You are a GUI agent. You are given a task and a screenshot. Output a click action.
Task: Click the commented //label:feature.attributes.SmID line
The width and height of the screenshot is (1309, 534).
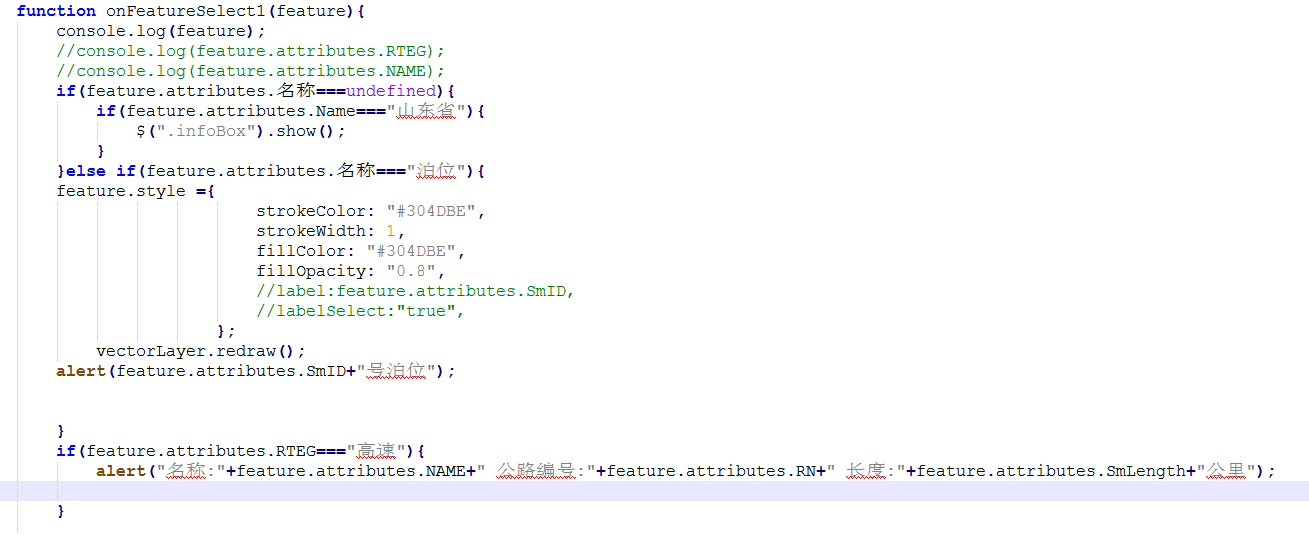(x=416, y=291)
